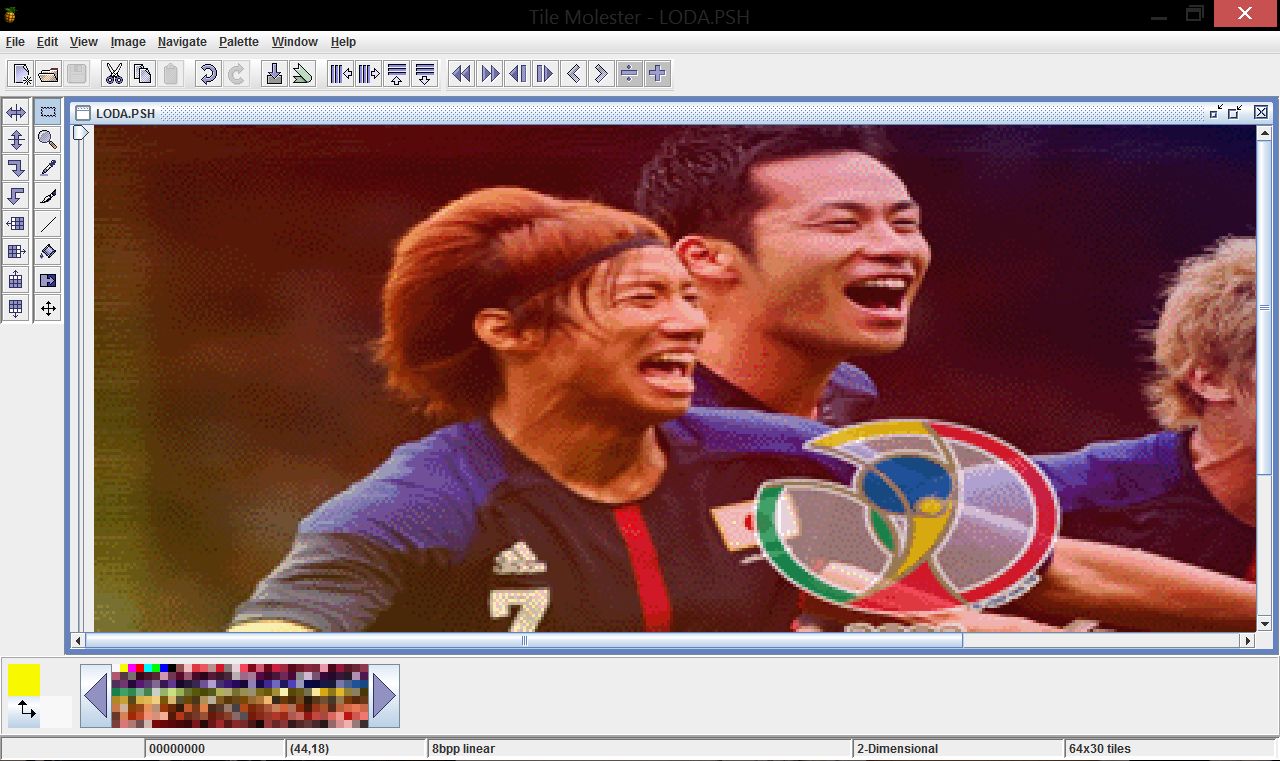The image size is (1280, 761).
Task: Select the Flood fill bucket tool
Action: pos(47,252)
